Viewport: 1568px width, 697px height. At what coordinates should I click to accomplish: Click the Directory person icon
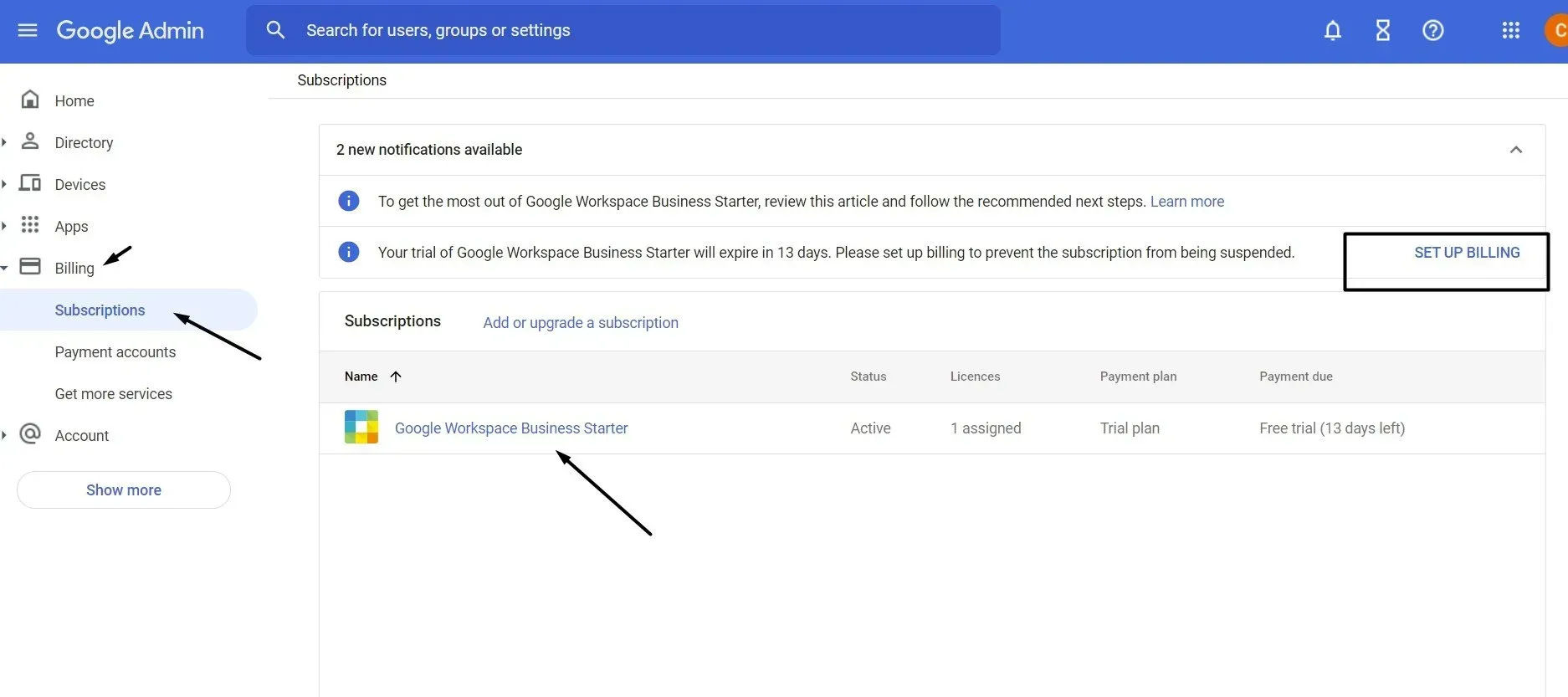[30, 141]
